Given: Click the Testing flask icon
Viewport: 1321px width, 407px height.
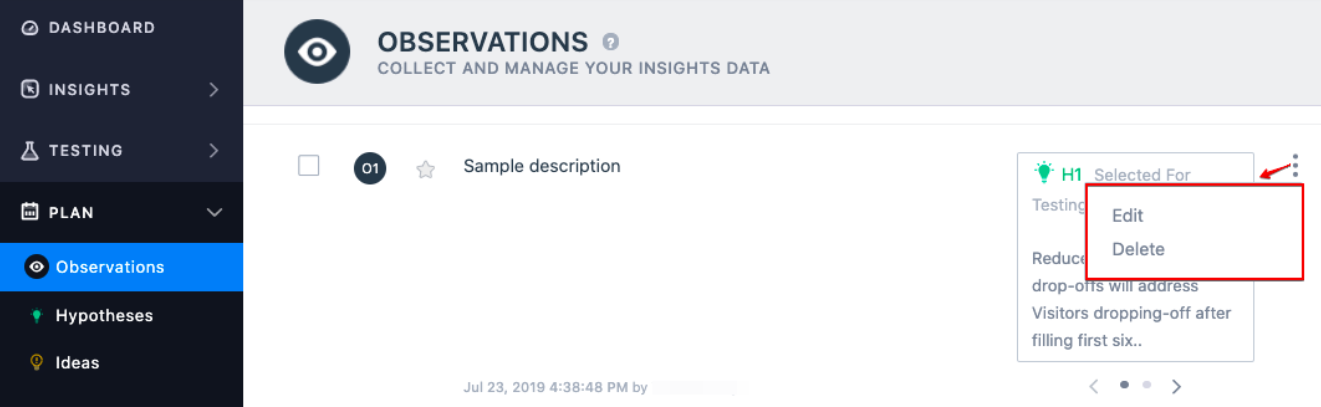Looking at the screenshot, I should [30, 150].
